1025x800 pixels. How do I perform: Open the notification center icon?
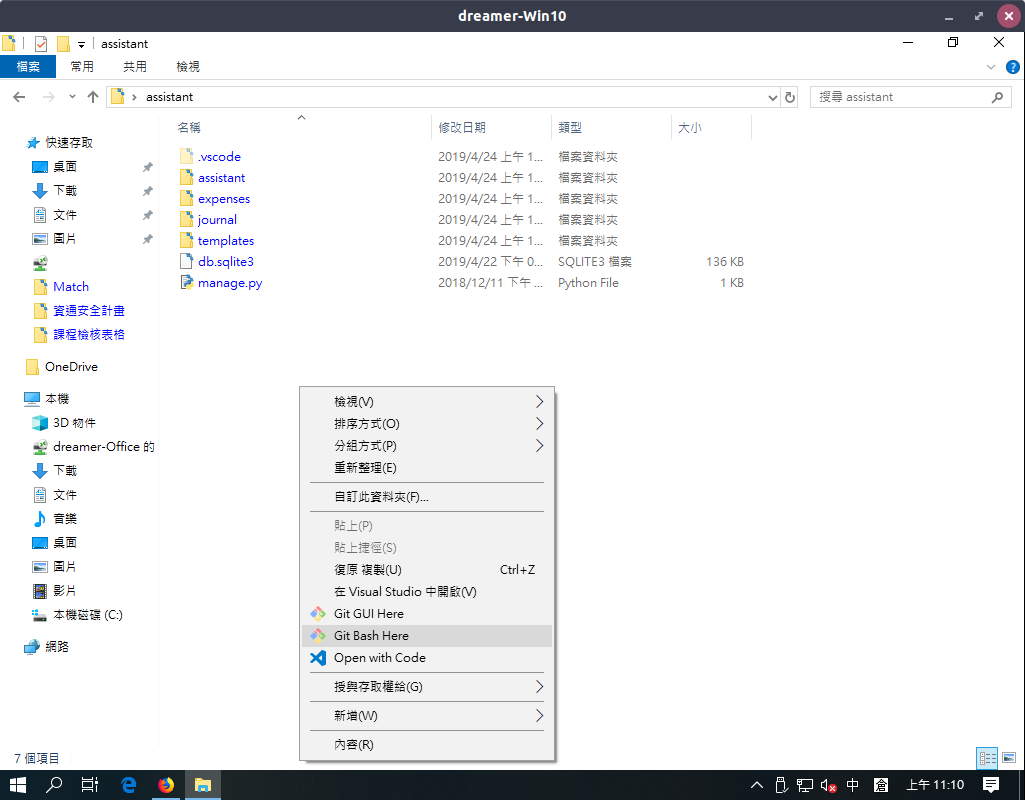pos(990,785)
